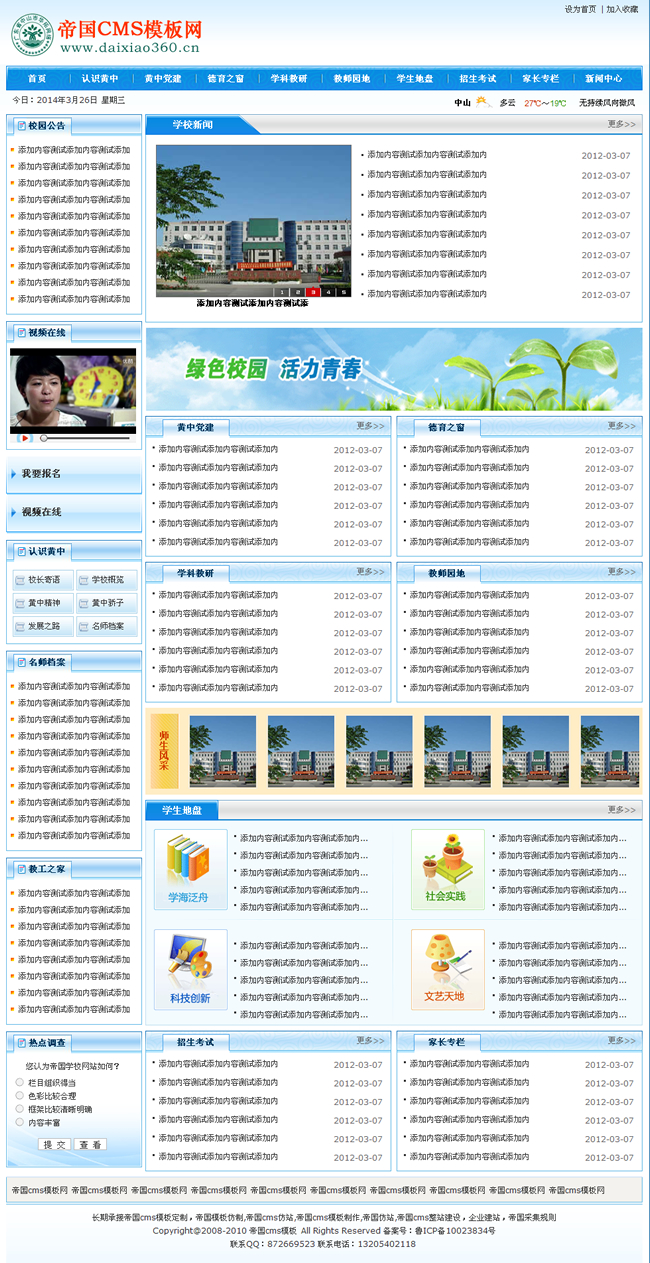Click the video progress slider track

[x=85, y=438]
